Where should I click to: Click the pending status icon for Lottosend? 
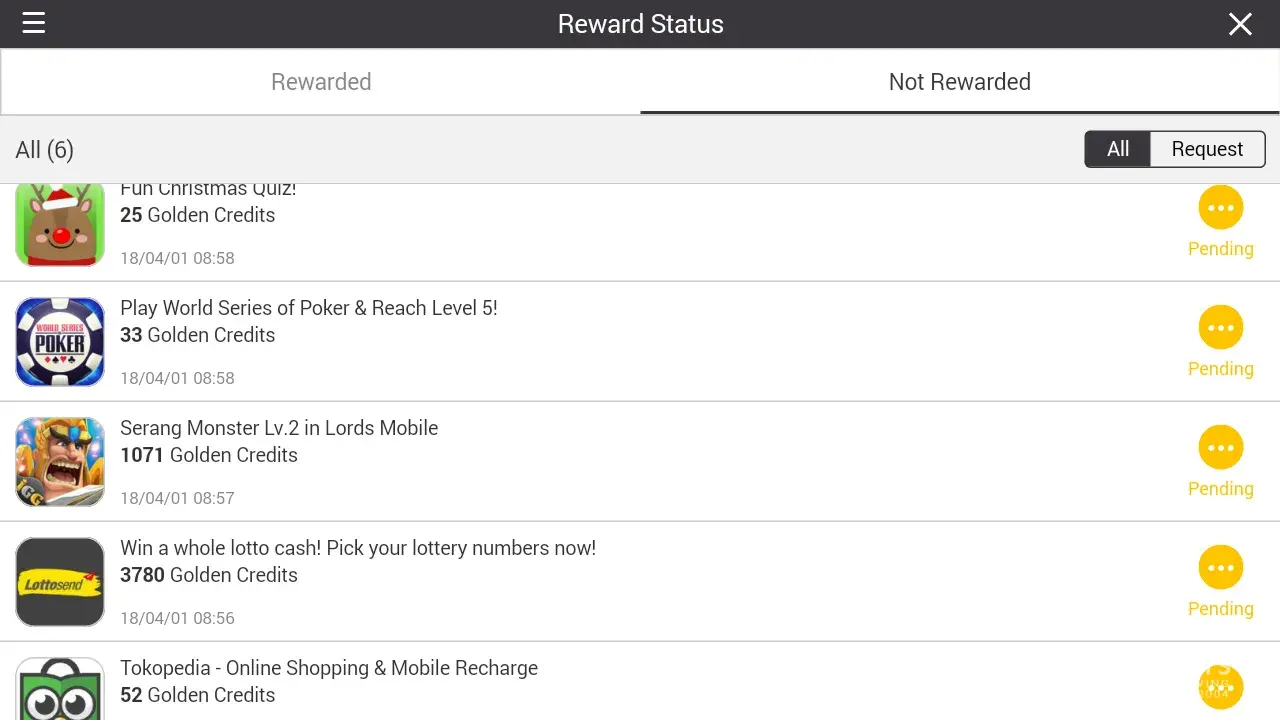pos(1220,568)
